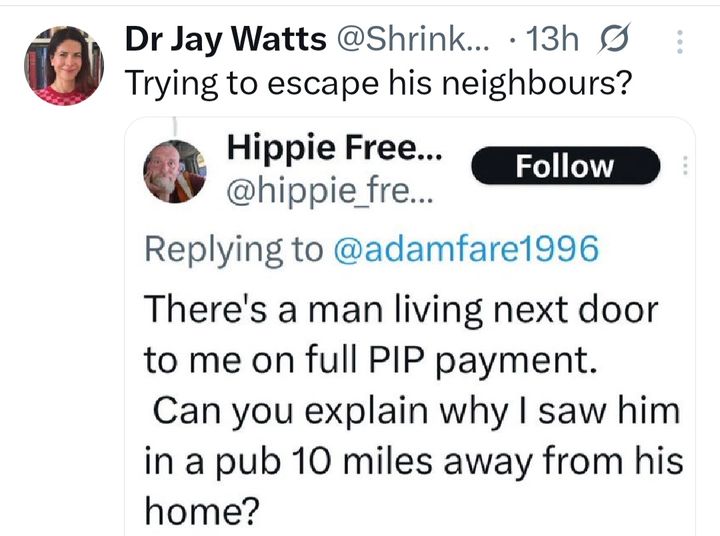
Task: Open Hippie Free's profile picture
Action: click(175, 171)
